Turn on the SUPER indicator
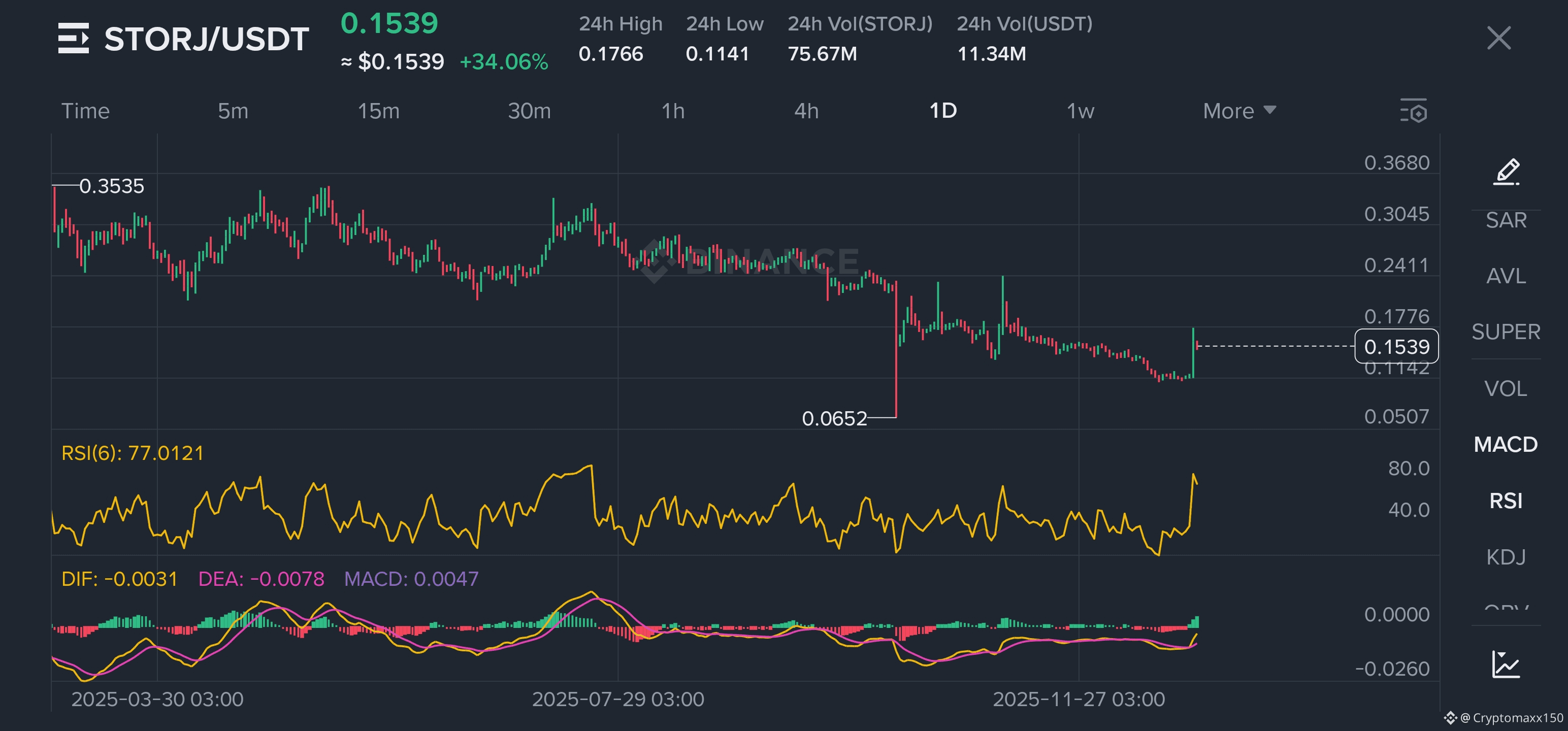This screenshot has height=731, width=1568. coord(1506,333)
